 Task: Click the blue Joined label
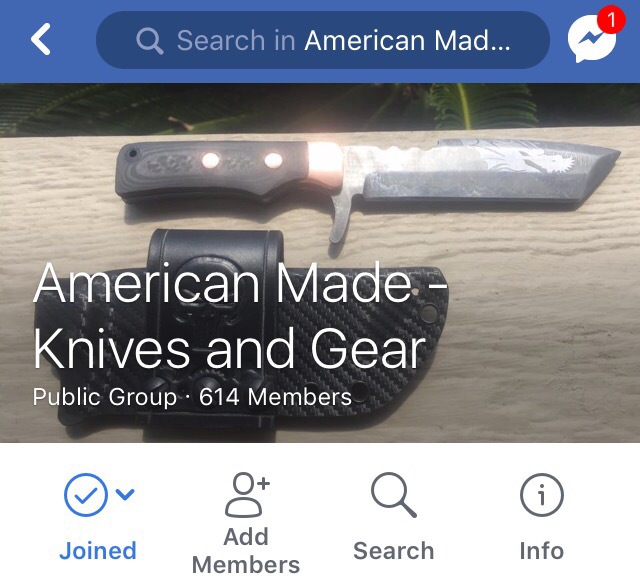click(x=98, y=551)
